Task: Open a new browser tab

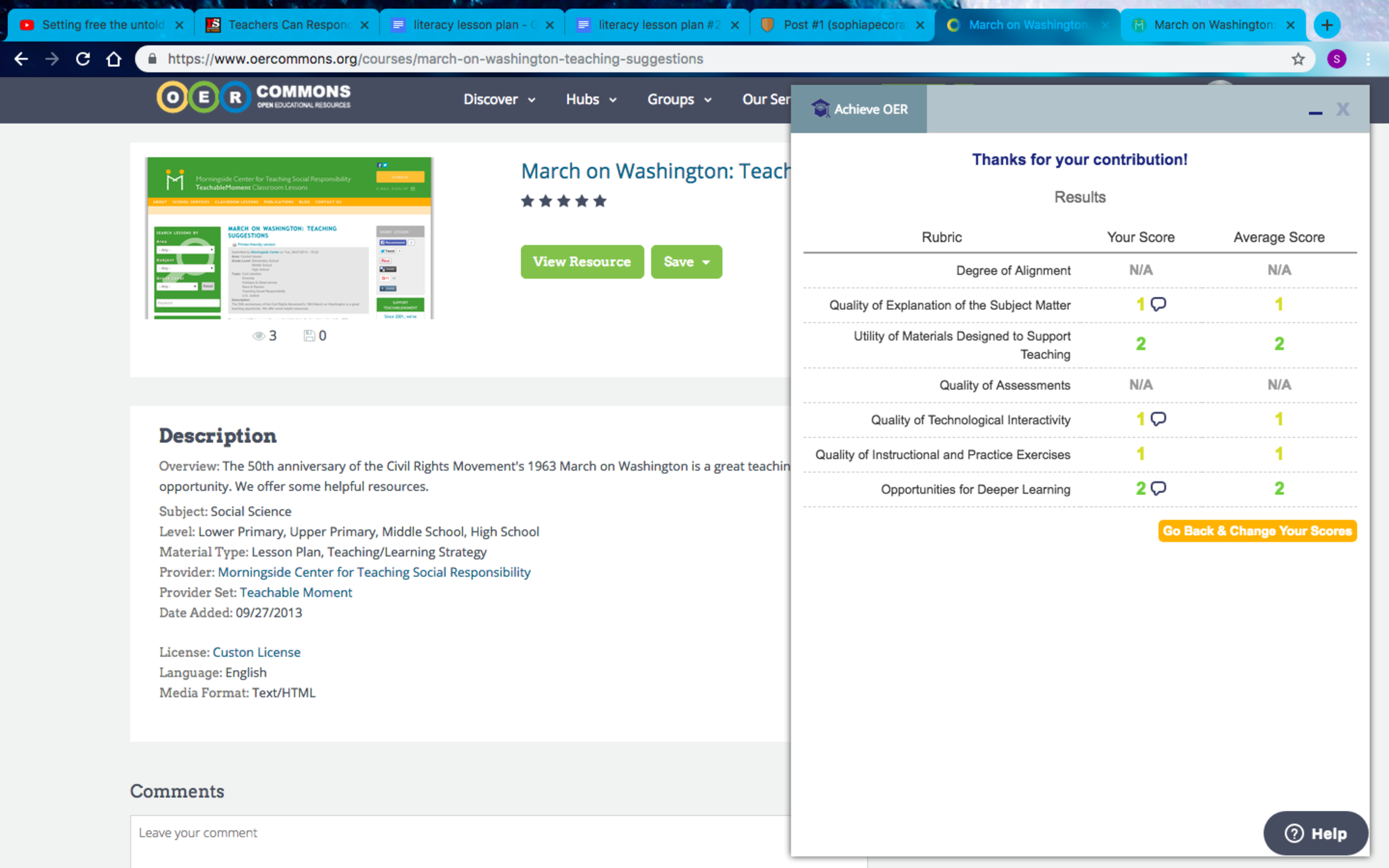Action: click(1327, 25)
